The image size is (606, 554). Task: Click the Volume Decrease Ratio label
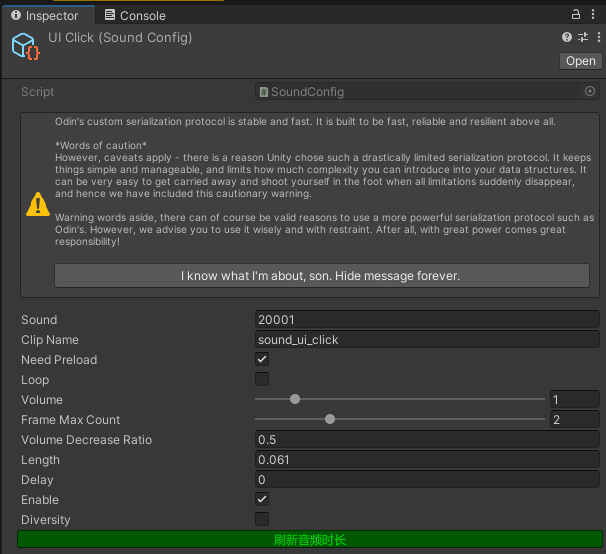click(x=86, y=440)
